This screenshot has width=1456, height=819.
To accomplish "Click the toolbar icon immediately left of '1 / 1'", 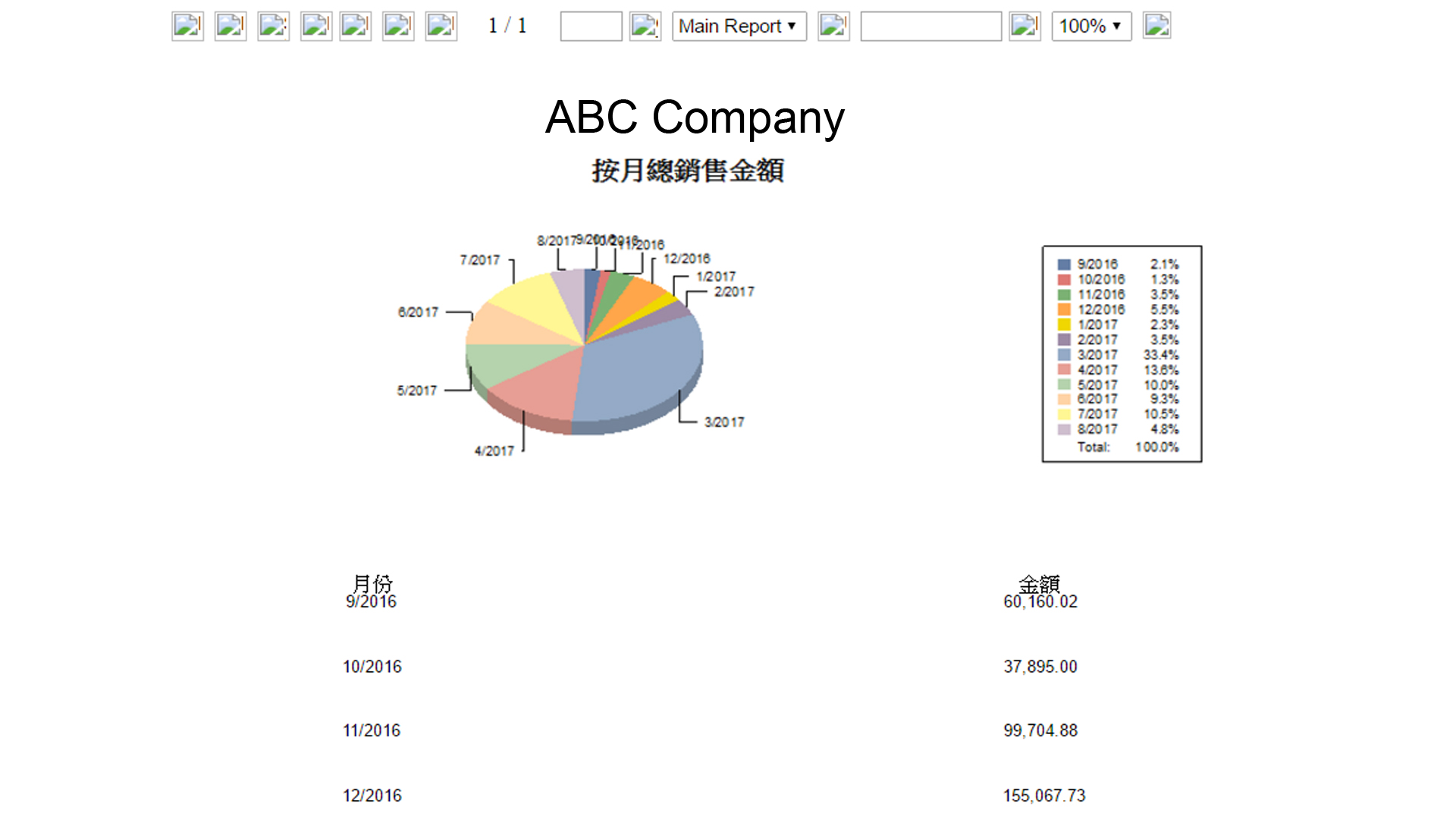I will tap(441, 26).
